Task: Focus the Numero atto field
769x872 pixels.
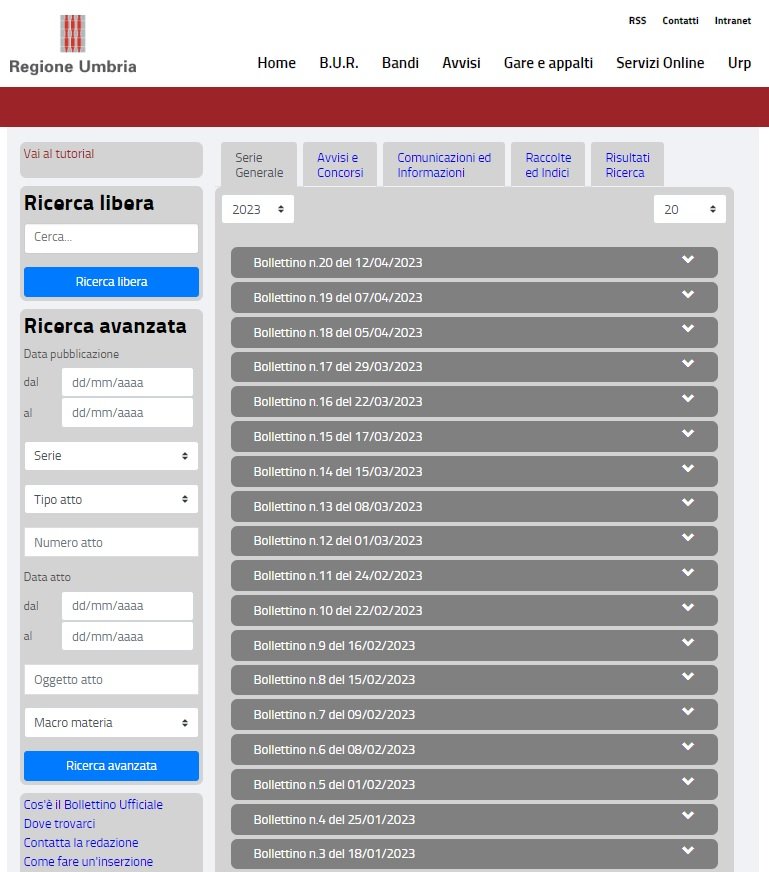Action: (x=111, y=542)
